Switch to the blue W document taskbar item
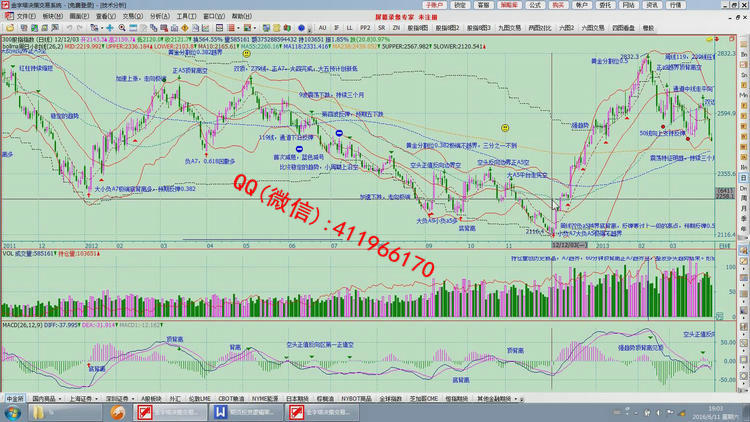The image size is (750, 422). pyautogui.click(x=247, y=412)
